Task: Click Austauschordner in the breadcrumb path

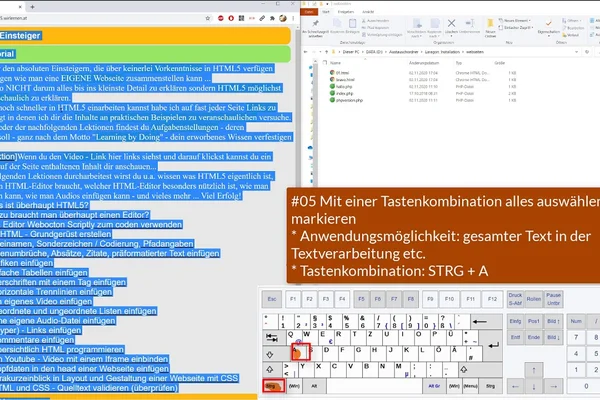Action: pyautogui.click(x=405, y=52)
